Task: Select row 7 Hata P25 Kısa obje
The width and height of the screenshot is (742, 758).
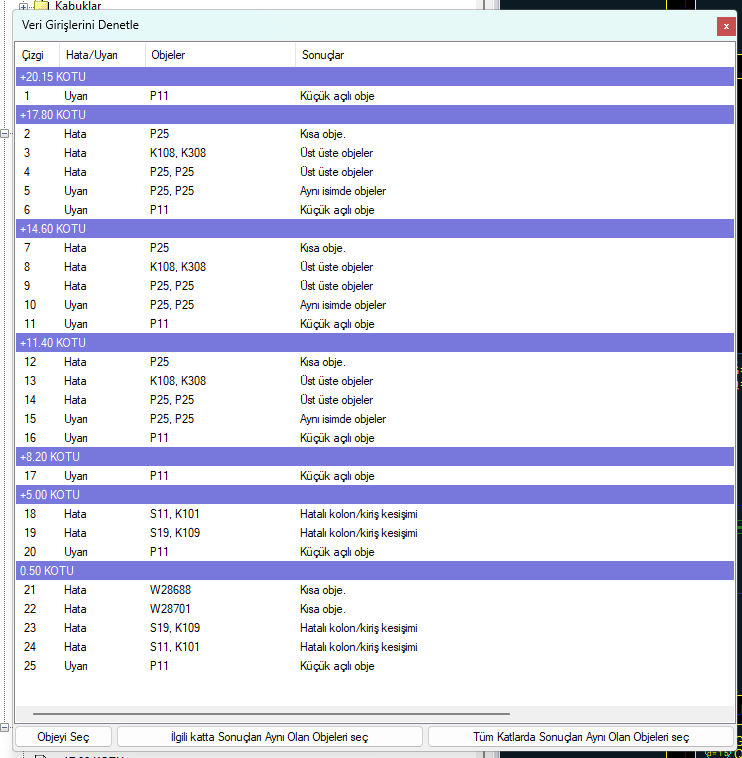Action: click(375, 248)
